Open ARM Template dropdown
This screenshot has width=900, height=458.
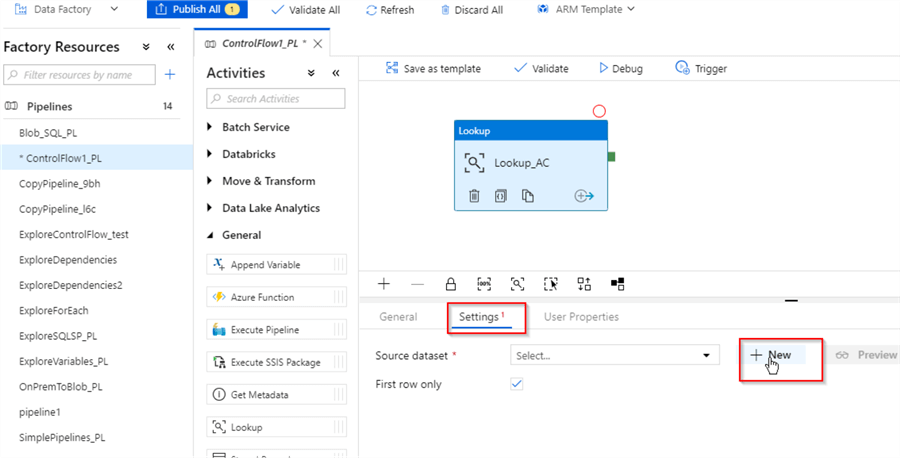pyautogui.click(x=586, y=9)
